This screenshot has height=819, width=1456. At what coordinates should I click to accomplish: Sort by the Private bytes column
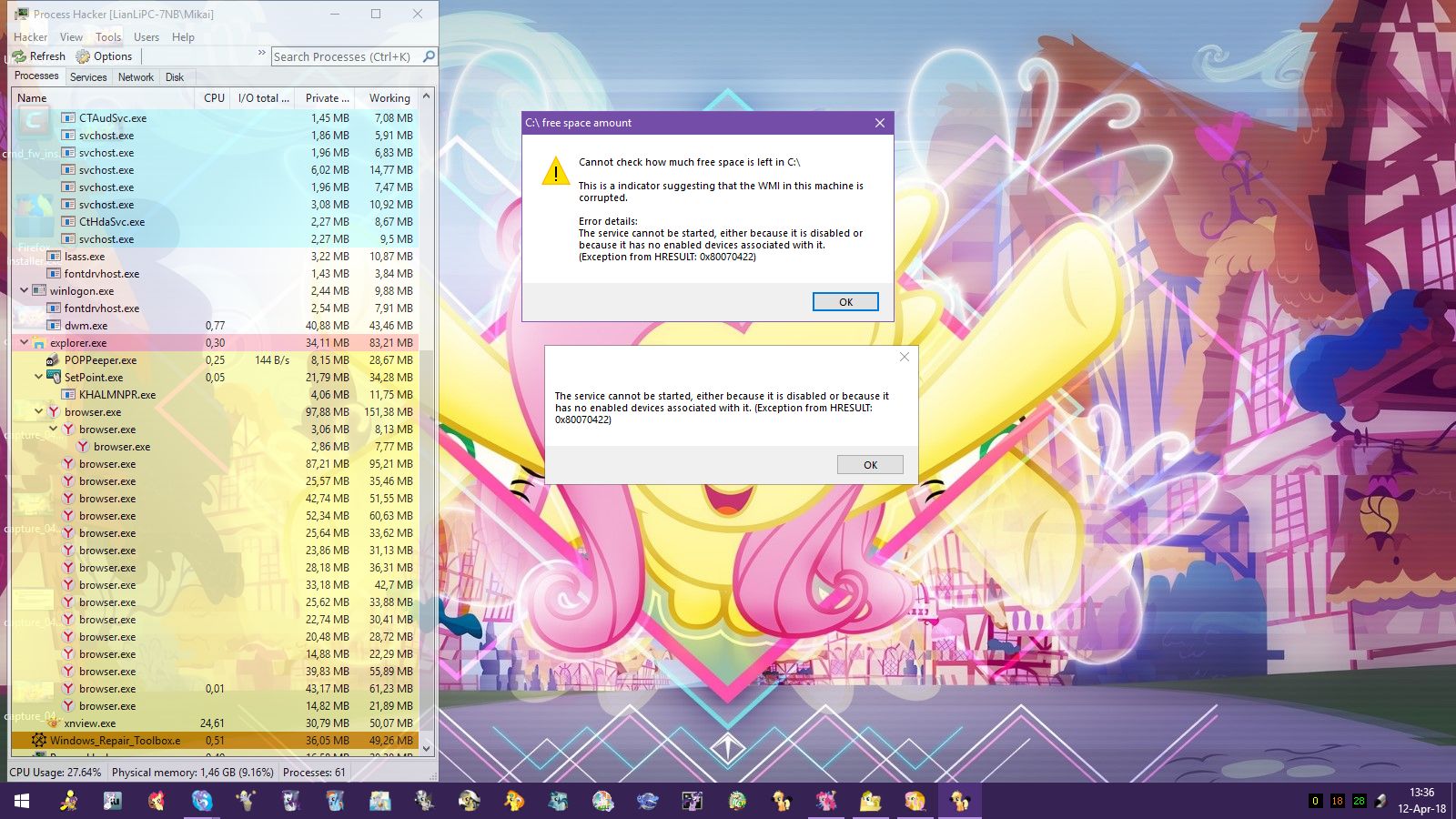325,97
